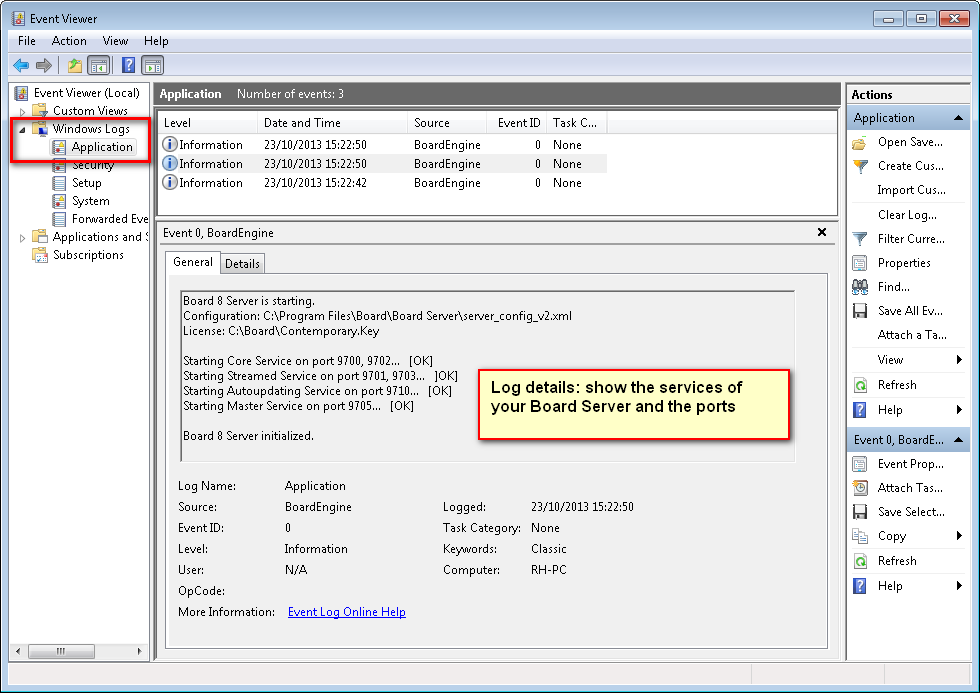Viewport: 980px width, 693px height.
Task: Click the tree scrollbar left arrow
Action: [x=18, y=652]
